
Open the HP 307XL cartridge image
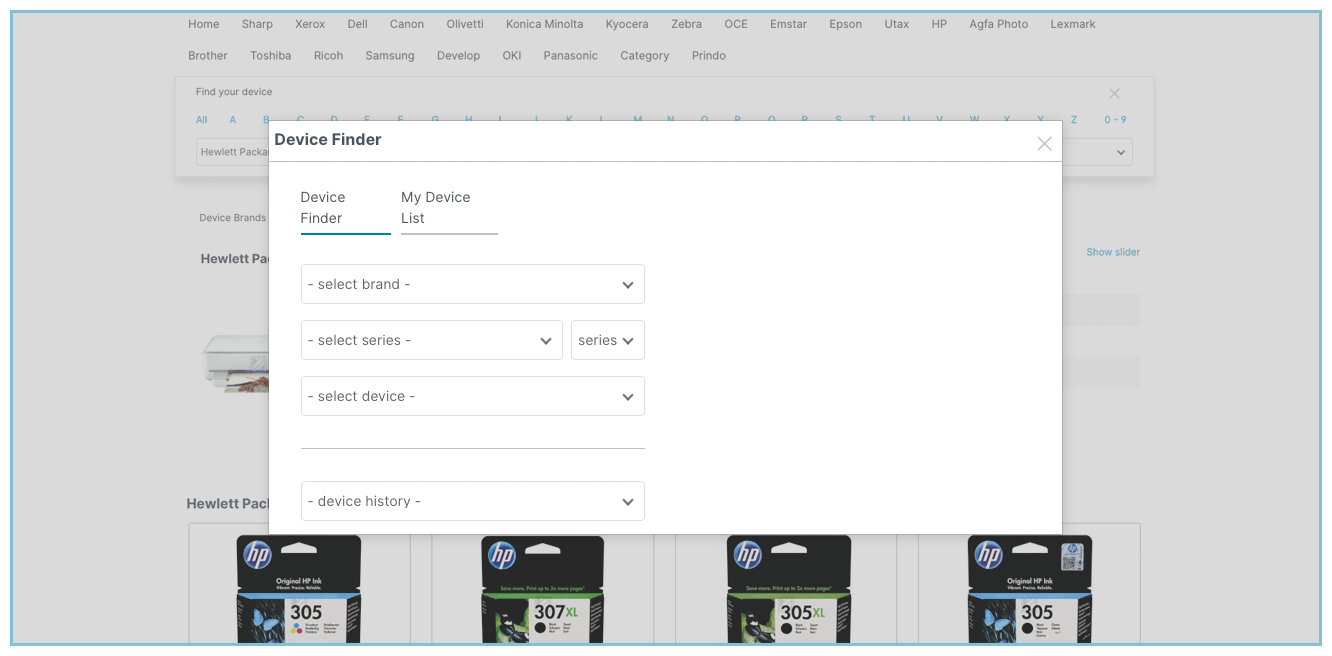[x=543, y=589]
